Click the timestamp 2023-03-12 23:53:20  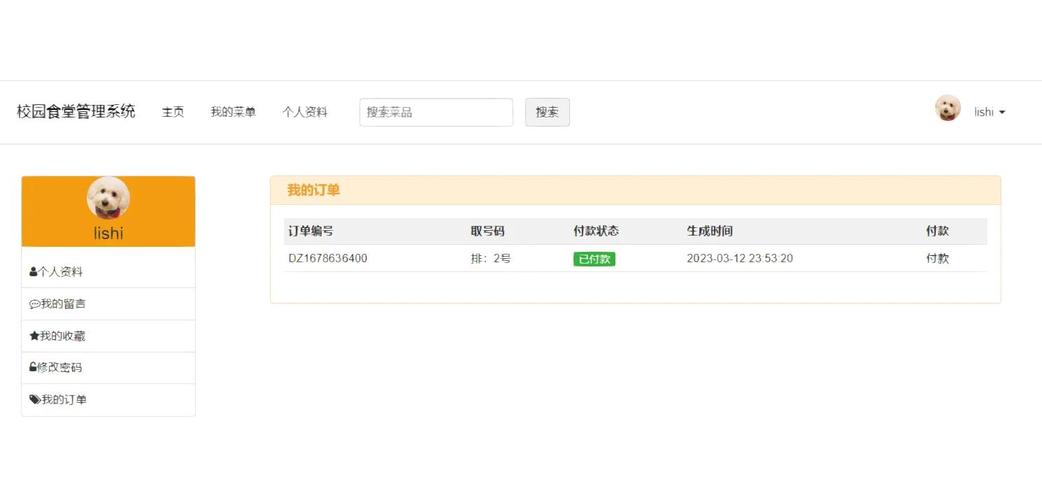coord(740,259)
